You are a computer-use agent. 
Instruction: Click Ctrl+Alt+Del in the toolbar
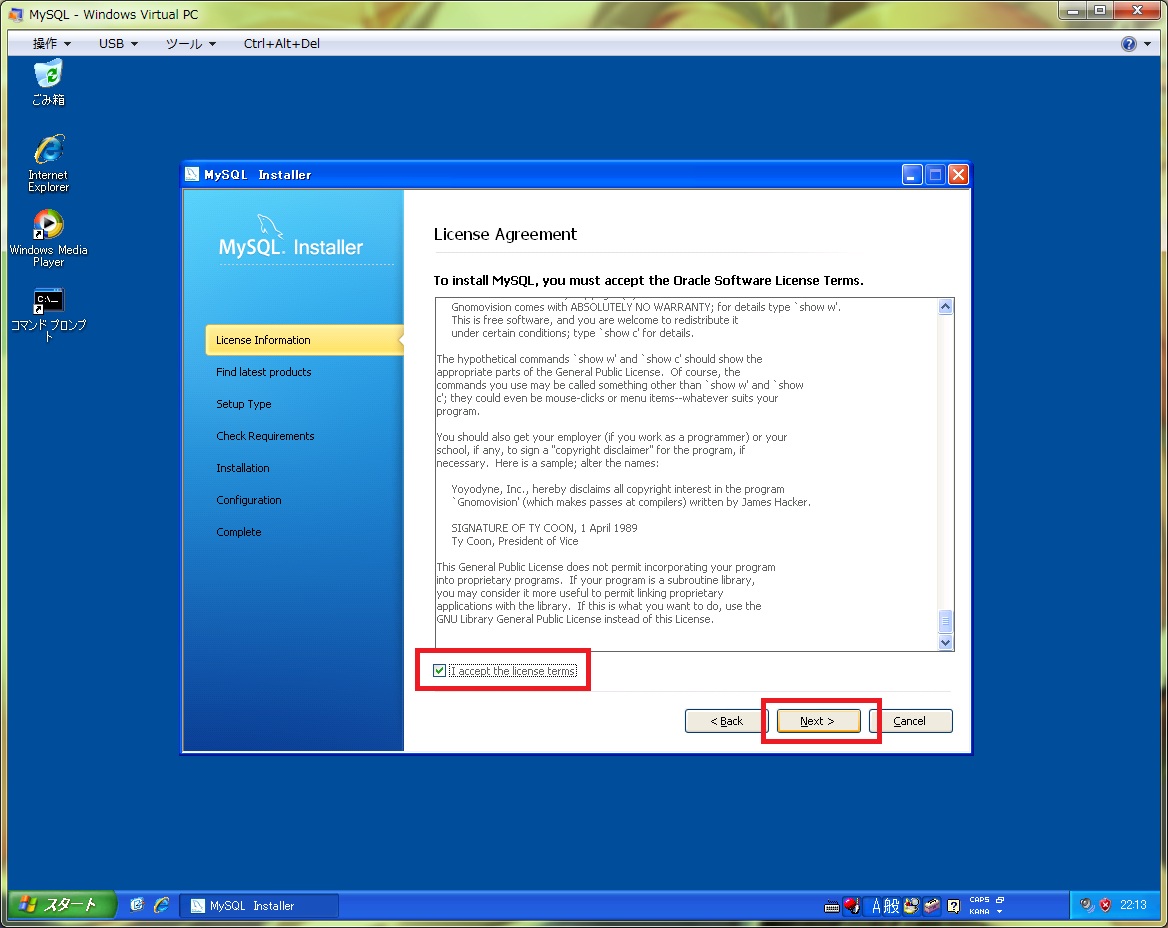coord(282,44)
